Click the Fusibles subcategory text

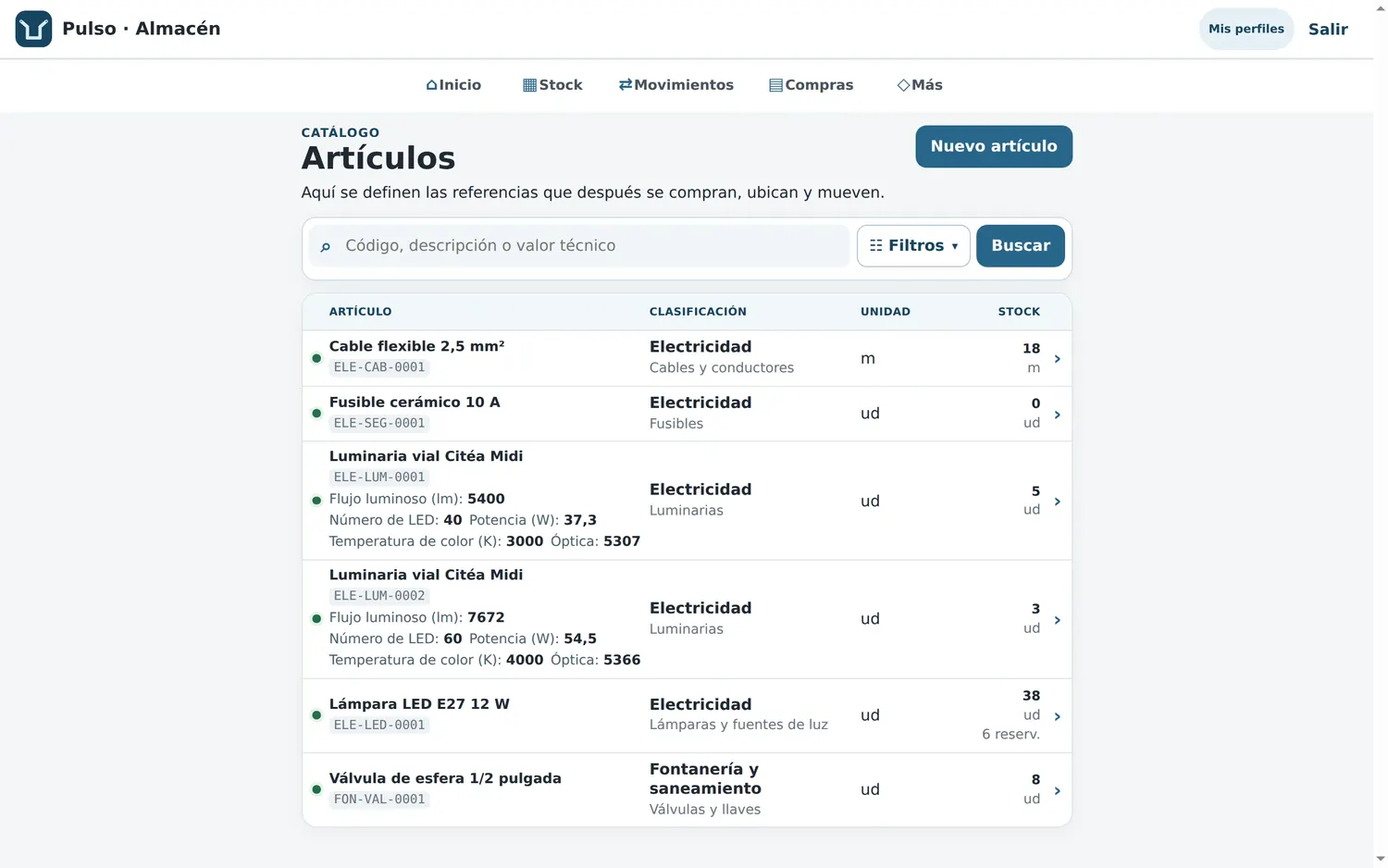point(676,424)
